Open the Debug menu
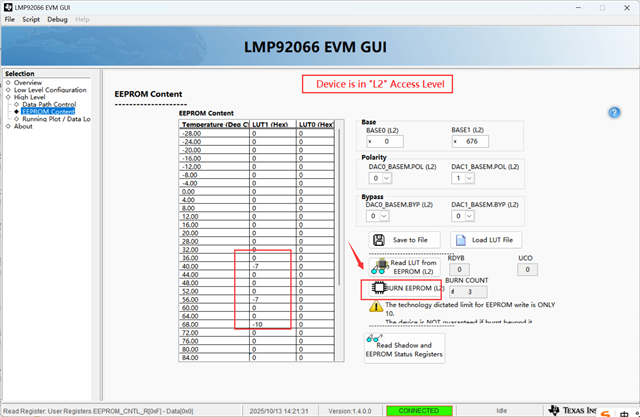This screenshot has height=417, width=640. pyautogui.click(x=57, y=19)
